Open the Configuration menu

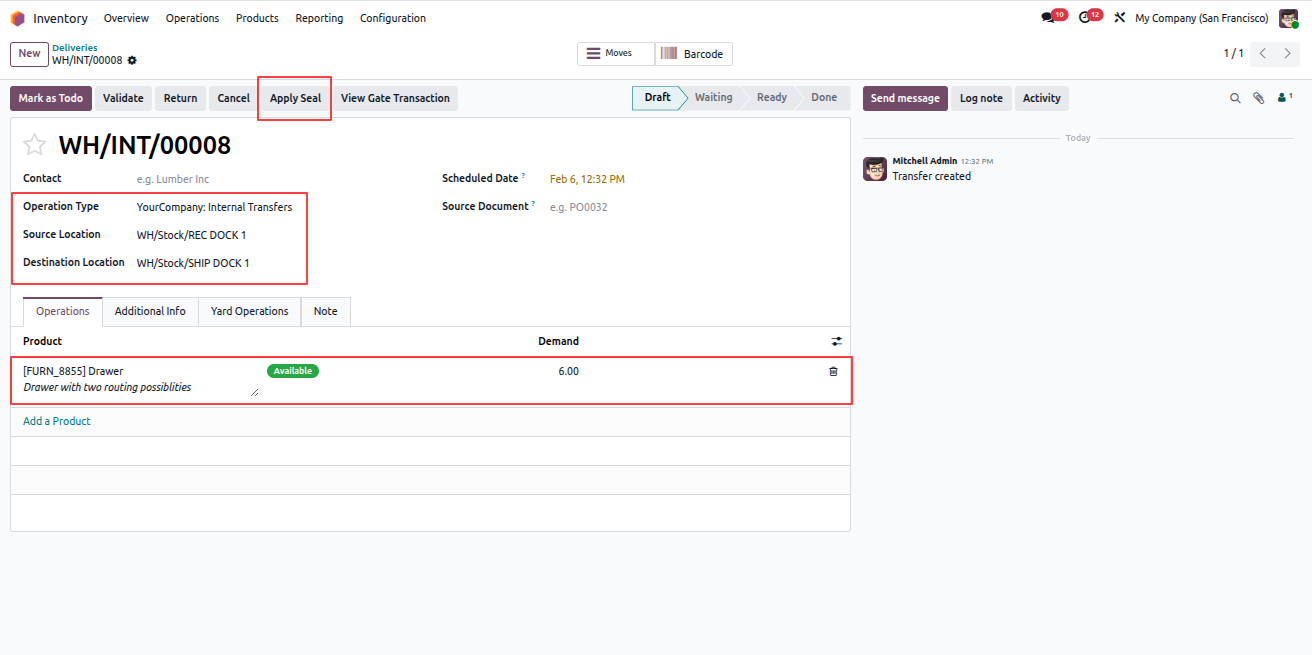pos(393,18)
